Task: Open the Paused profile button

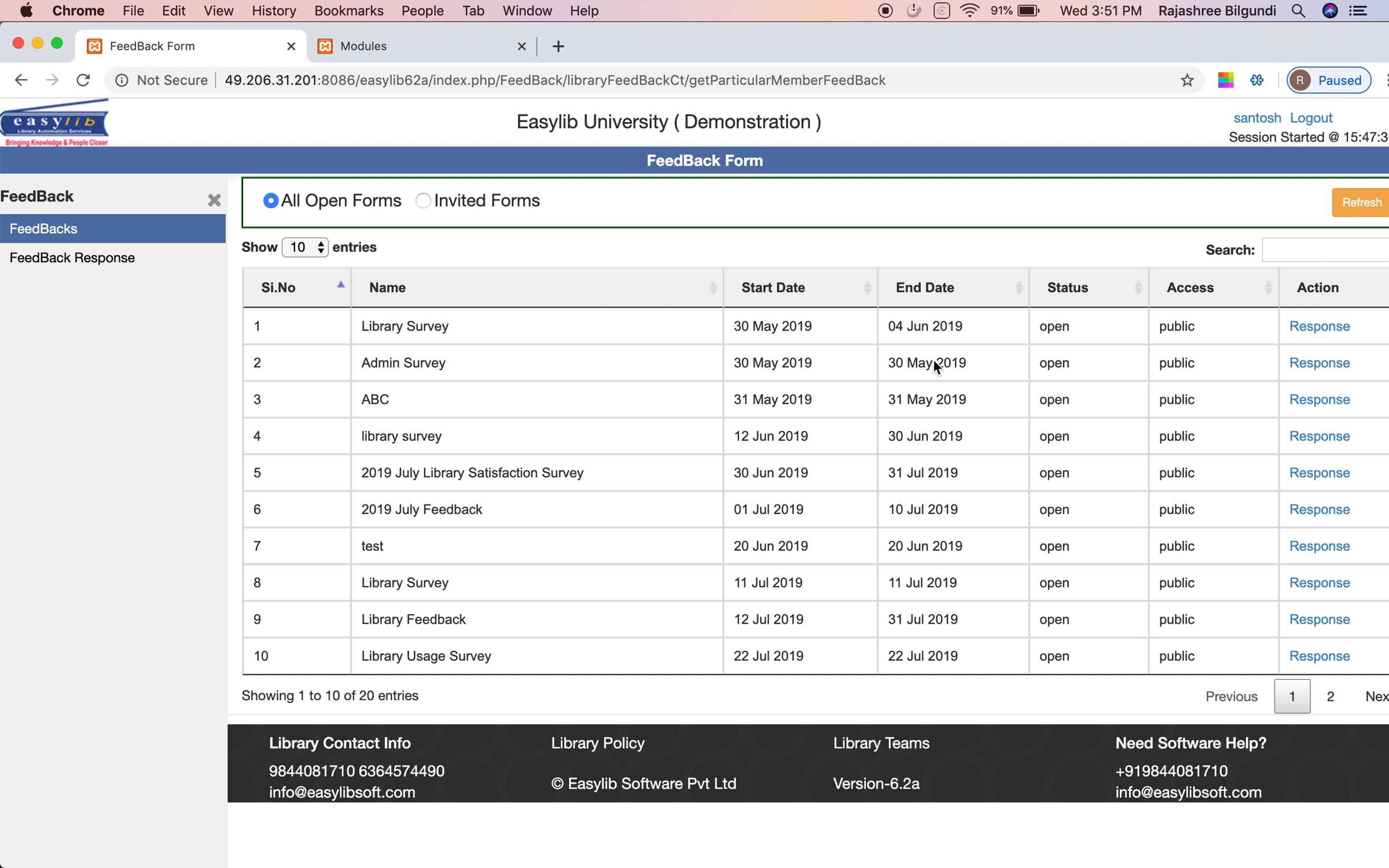Action: point(1328,80)
